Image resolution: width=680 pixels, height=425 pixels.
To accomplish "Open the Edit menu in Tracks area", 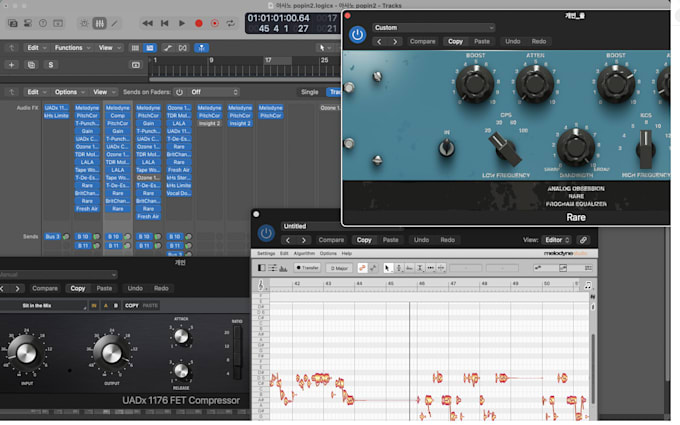I will pyautogui.click(x=36, y=48).
